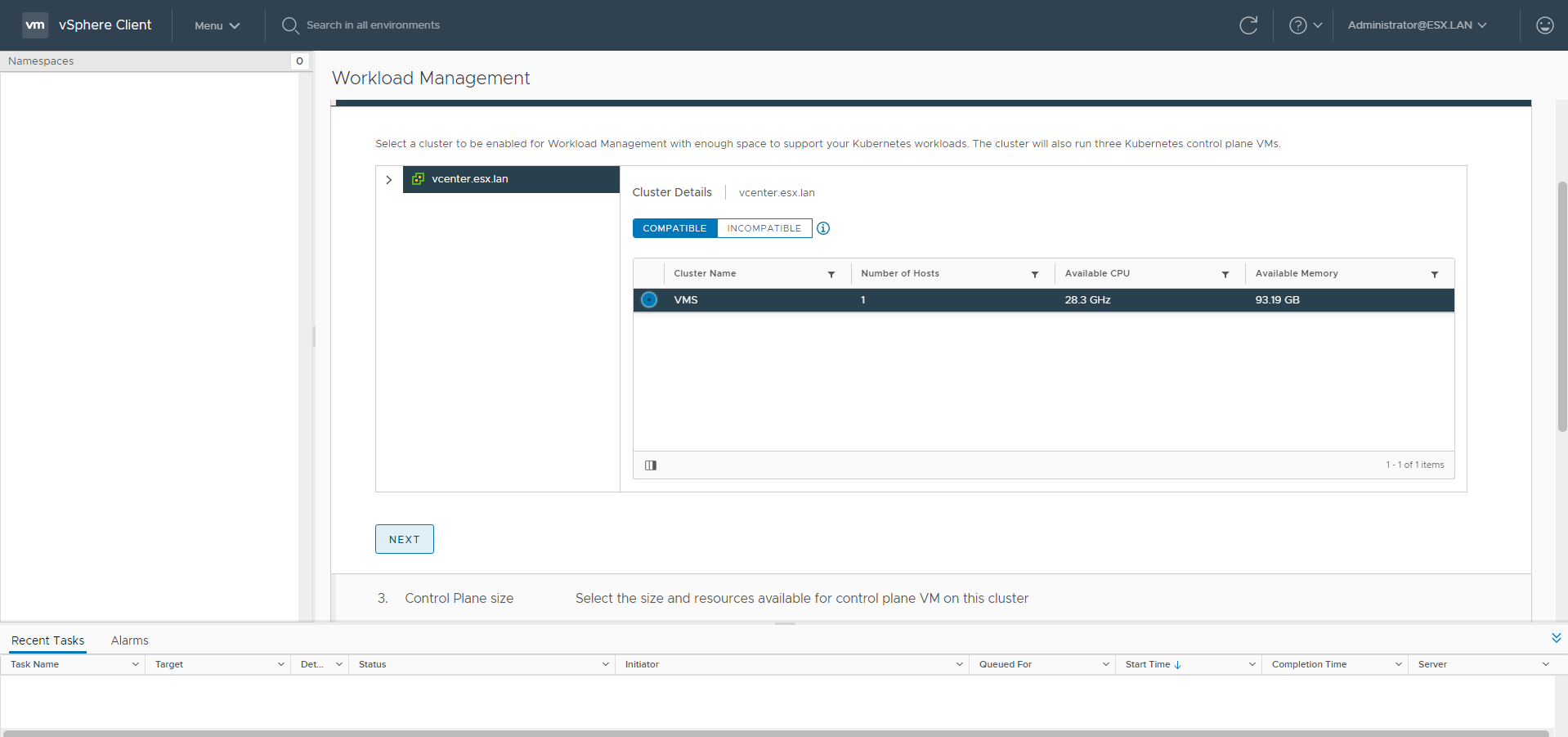Open the column chooser icon below table
Viewport: 1568px width, 737px height.
point(651,465)
